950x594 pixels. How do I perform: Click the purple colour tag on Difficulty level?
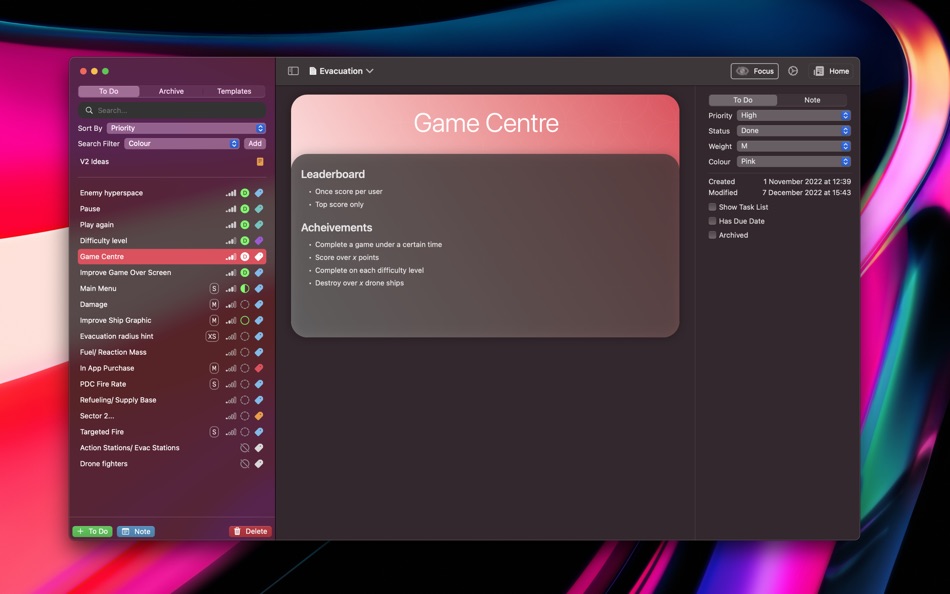click(x=259, y=241)
